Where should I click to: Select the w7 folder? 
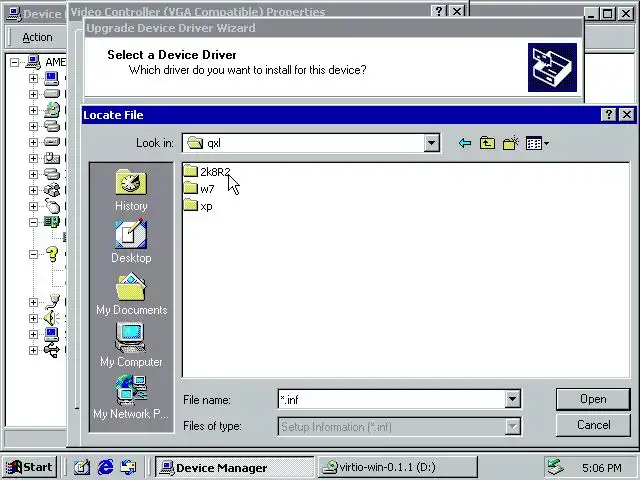199,189
